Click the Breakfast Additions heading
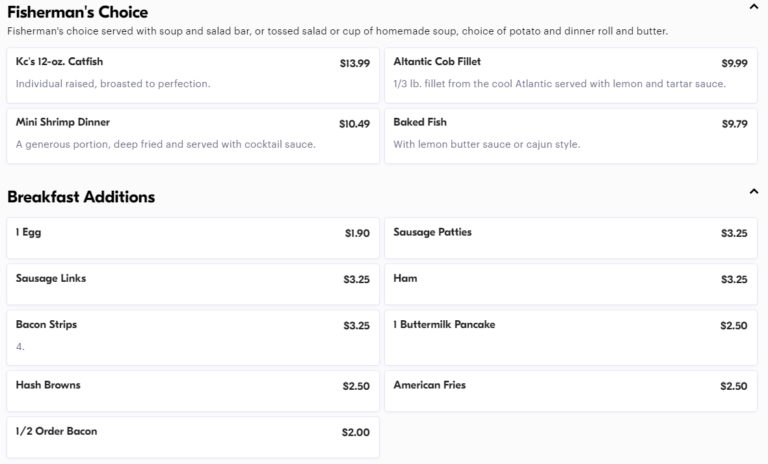This screenshot has width=768, height=464. [81, 196]
